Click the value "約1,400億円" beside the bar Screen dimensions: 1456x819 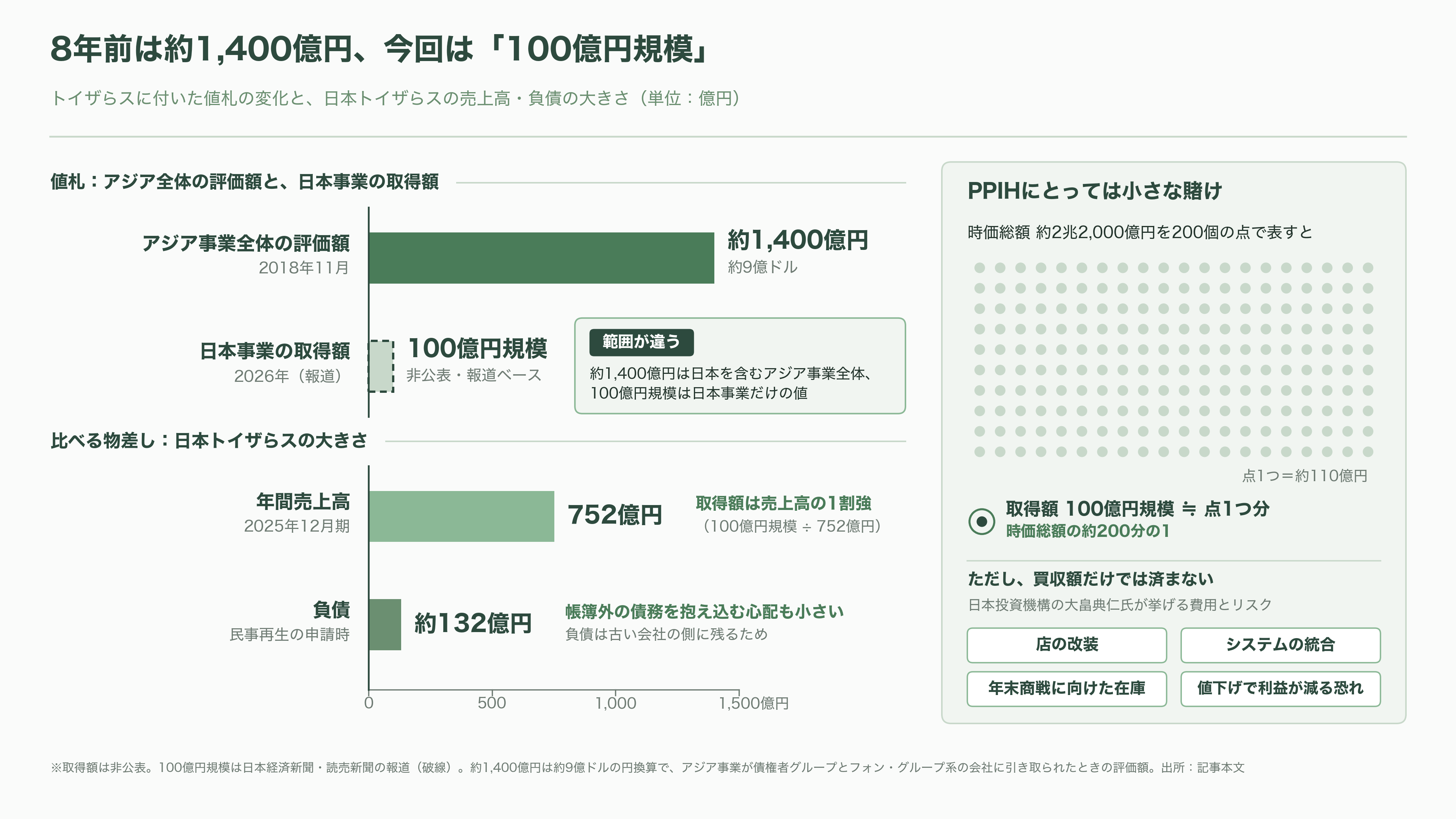tap(797, 240)
